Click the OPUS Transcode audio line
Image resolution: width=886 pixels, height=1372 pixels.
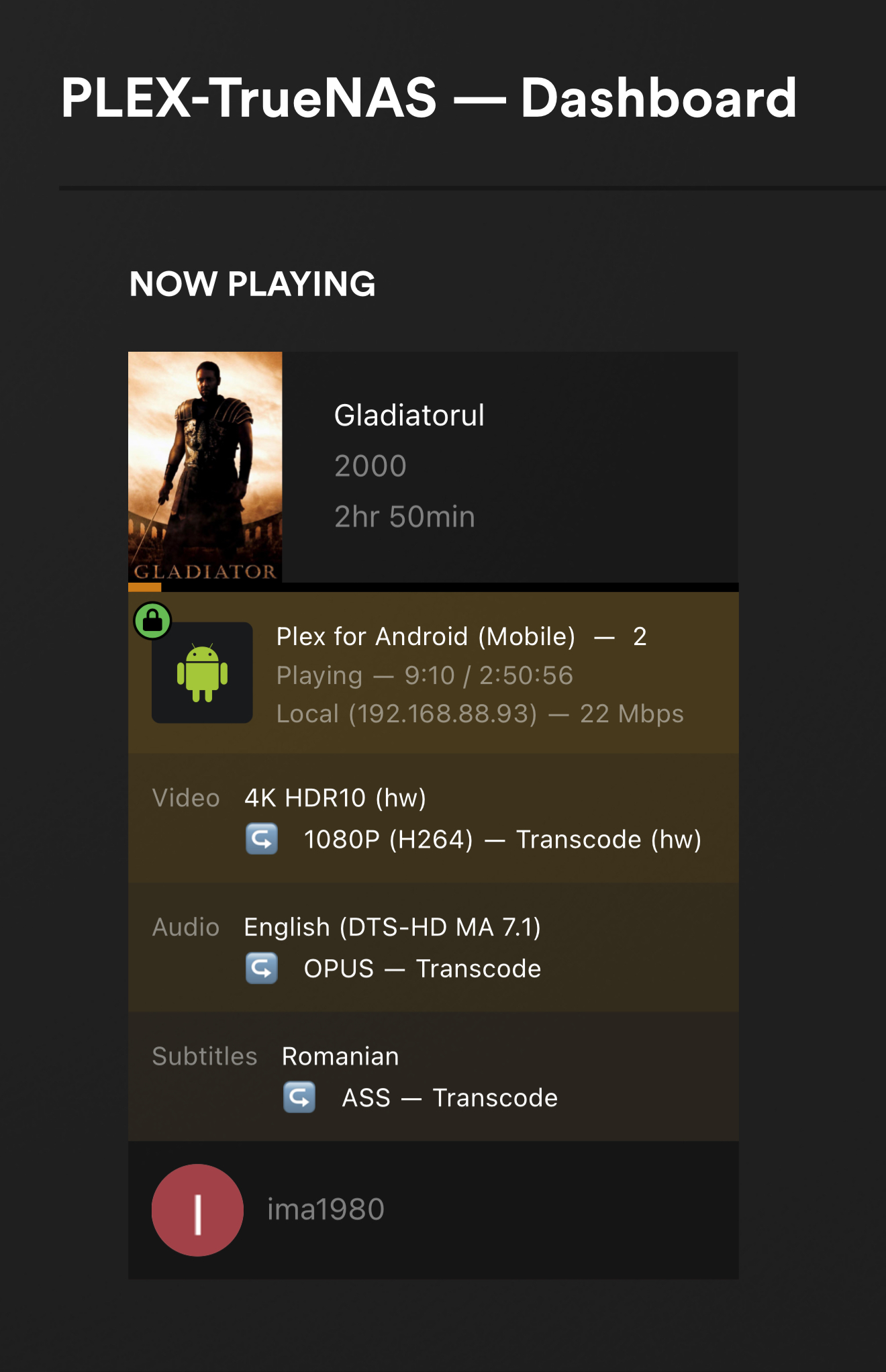pos(422,969)
